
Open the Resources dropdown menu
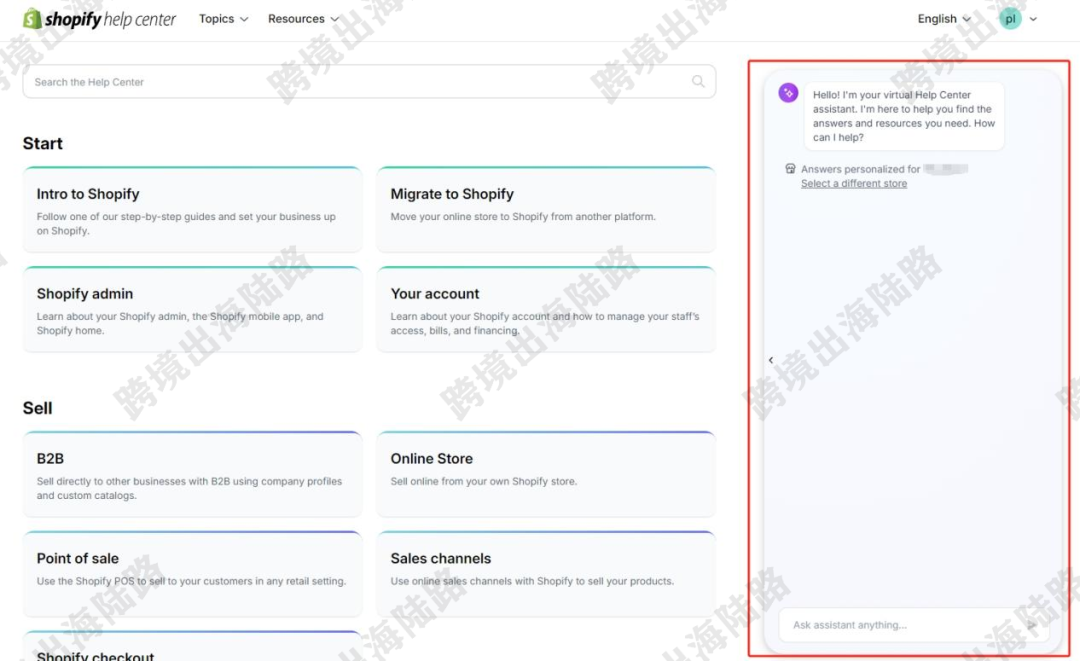coord(304,19)
